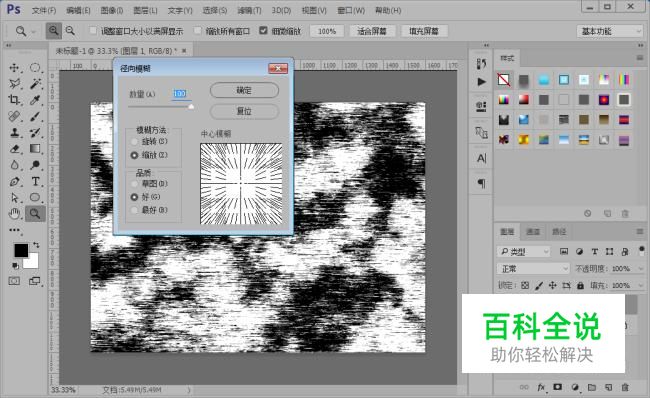Uncheck 细微缩放 checkbox

(263, 30)
